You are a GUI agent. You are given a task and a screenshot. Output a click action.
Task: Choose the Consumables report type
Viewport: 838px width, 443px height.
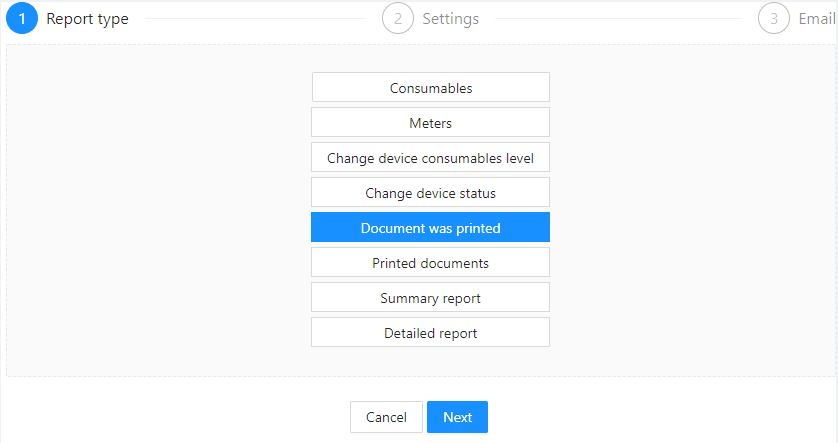[431, 87]
